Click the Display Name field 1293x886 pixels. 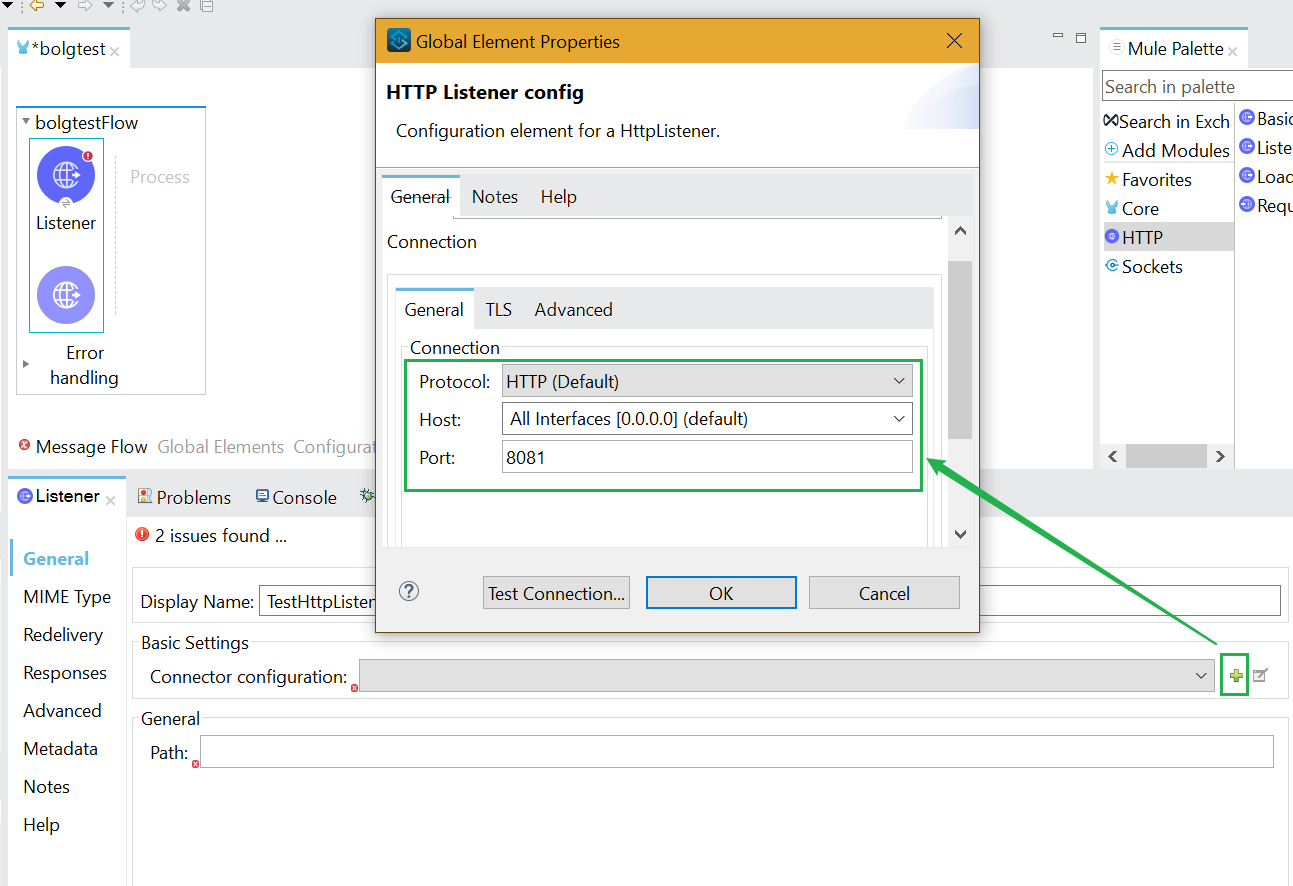coord(769,602)
